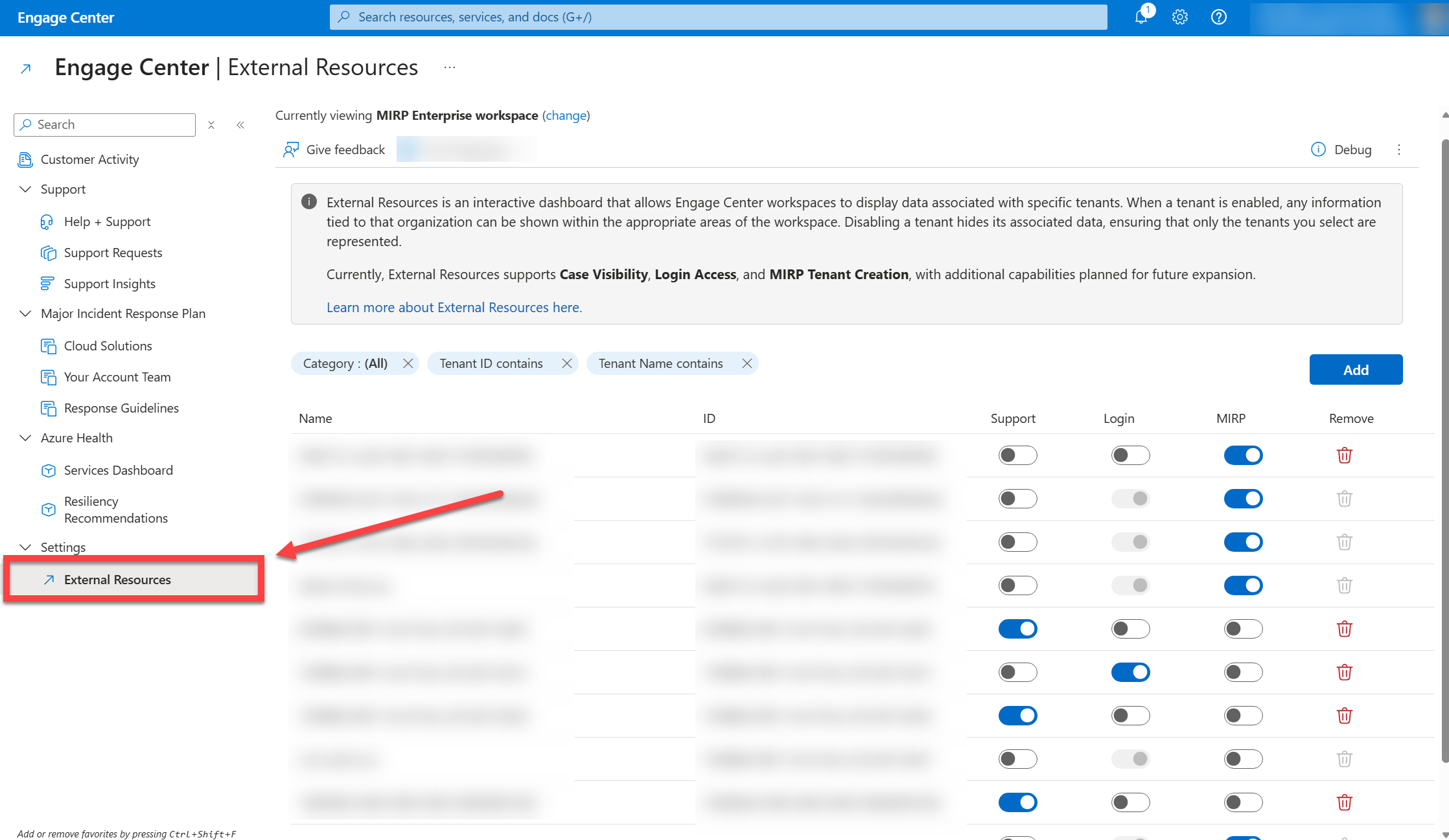This screenshot has width=1449, height=840.
Task: Click the Support Insights icon
Action: point(47,284)
